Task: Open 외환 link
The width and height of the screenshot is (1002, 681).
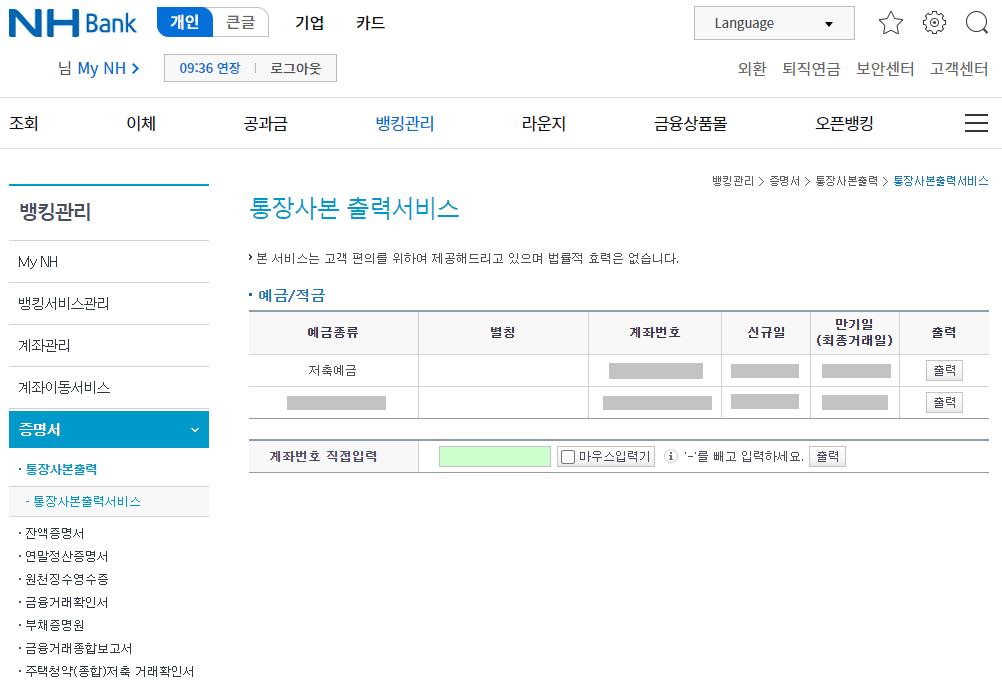Action: (752, 68)
